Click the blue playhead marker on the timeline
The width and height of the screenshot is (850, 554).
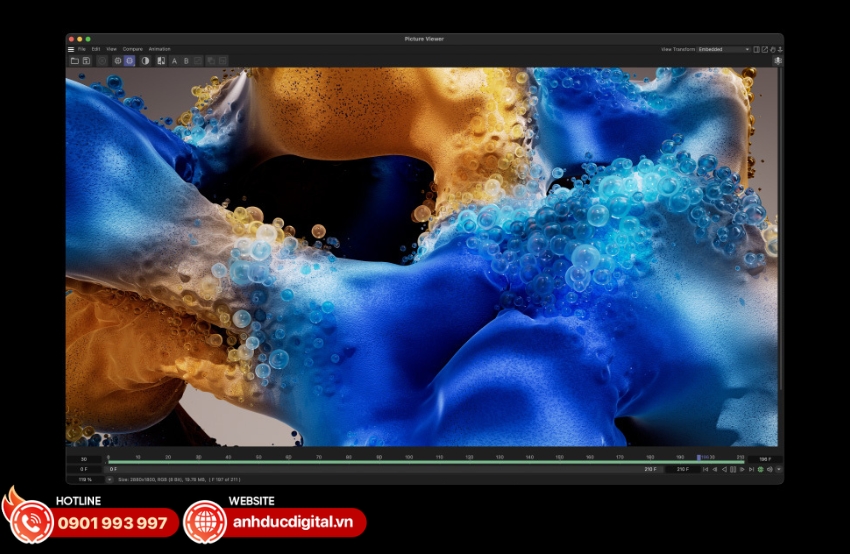pos(698,458)
